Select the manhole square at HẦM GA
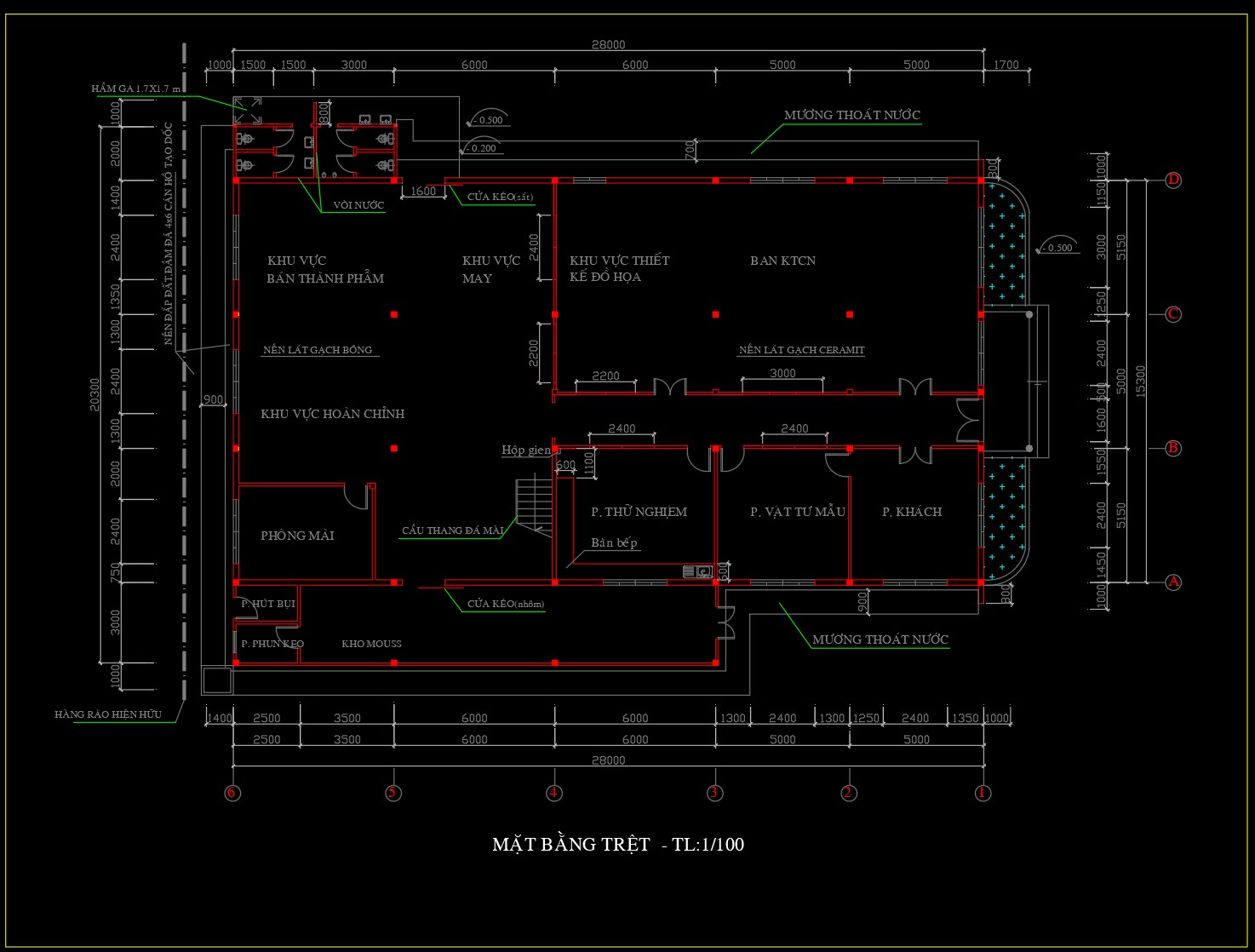Screen dimensions: 1255x952 (x=248, y=110)
